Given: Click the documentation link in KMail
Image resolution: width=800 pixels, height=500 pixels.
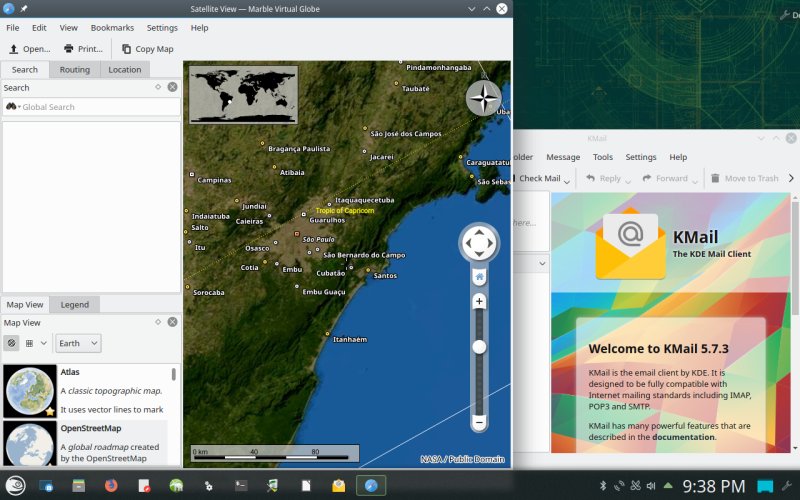Looking at the screenshot, I should [x=685, y=437].
